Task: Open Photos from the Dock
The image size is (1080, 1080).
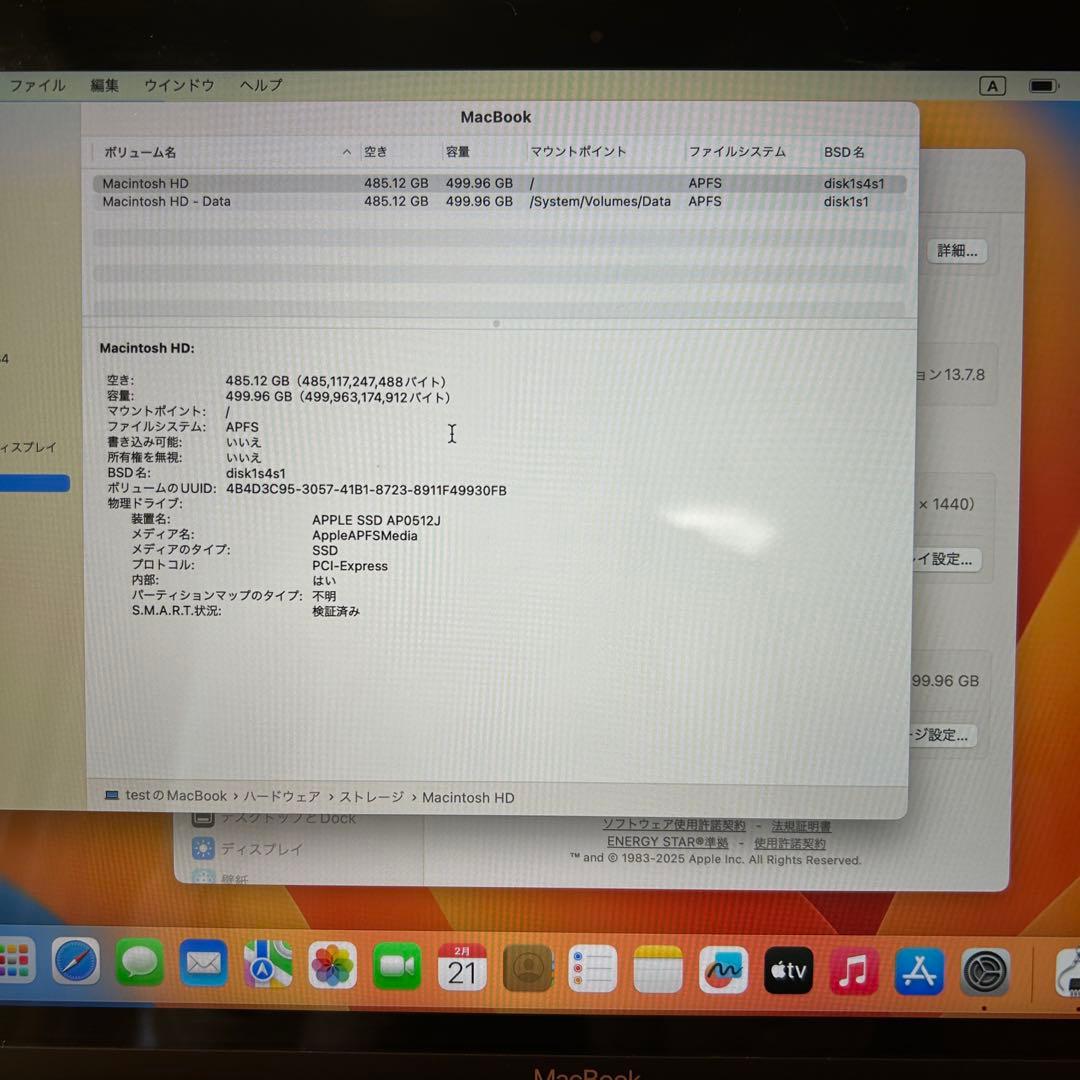Action: click(332, 968)
